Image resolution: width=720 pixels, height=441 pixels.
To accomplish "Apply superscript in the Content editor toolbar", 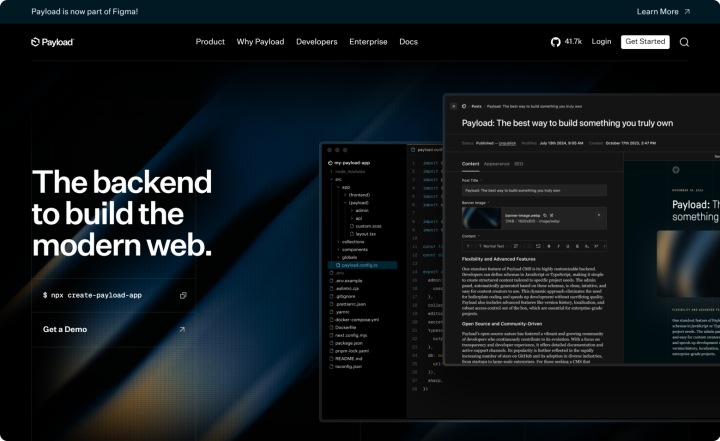I will pos(596,246).
